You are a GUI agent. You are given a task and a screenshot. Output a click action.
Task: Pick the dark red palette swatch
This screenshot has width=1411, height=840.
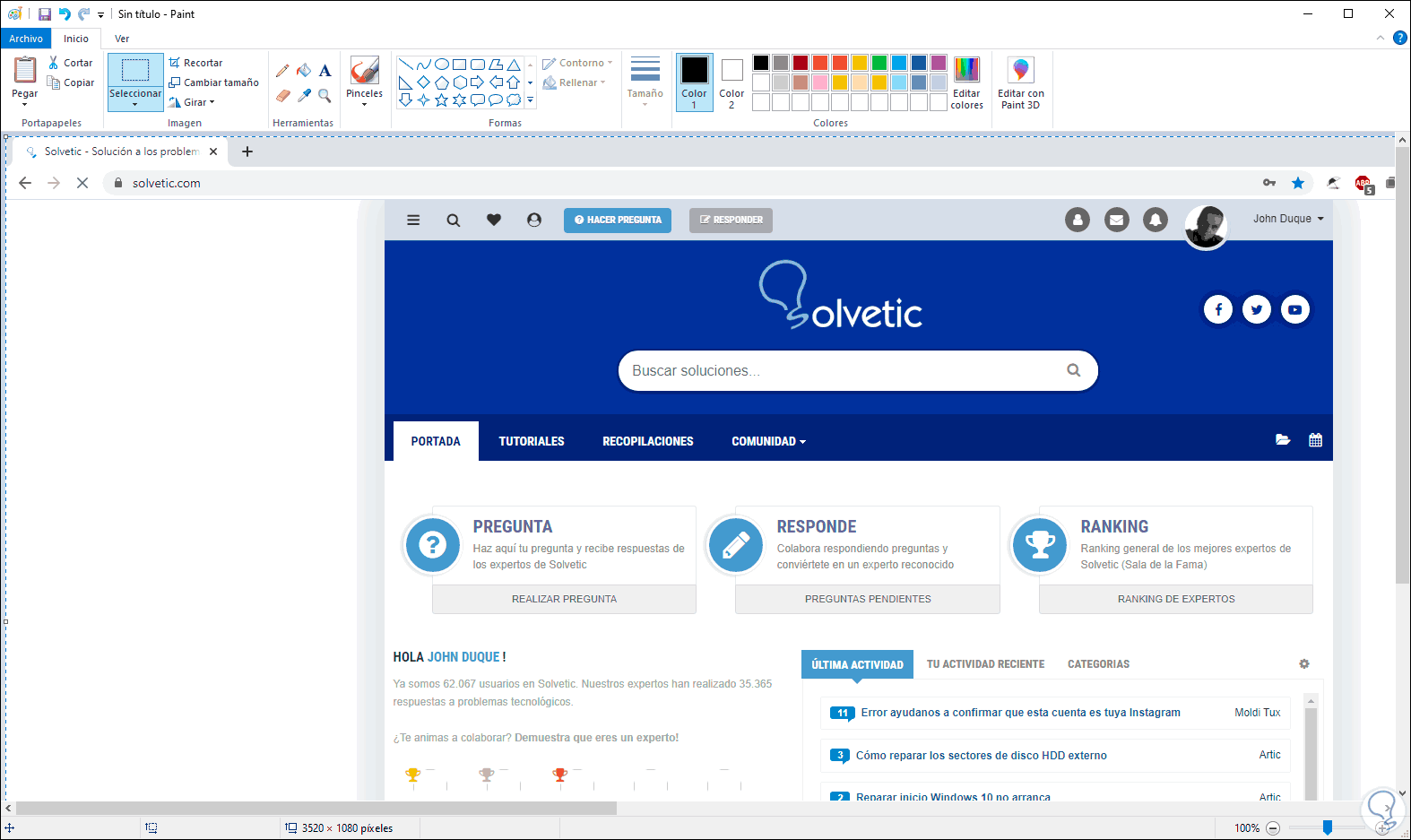tap(801, 63)
